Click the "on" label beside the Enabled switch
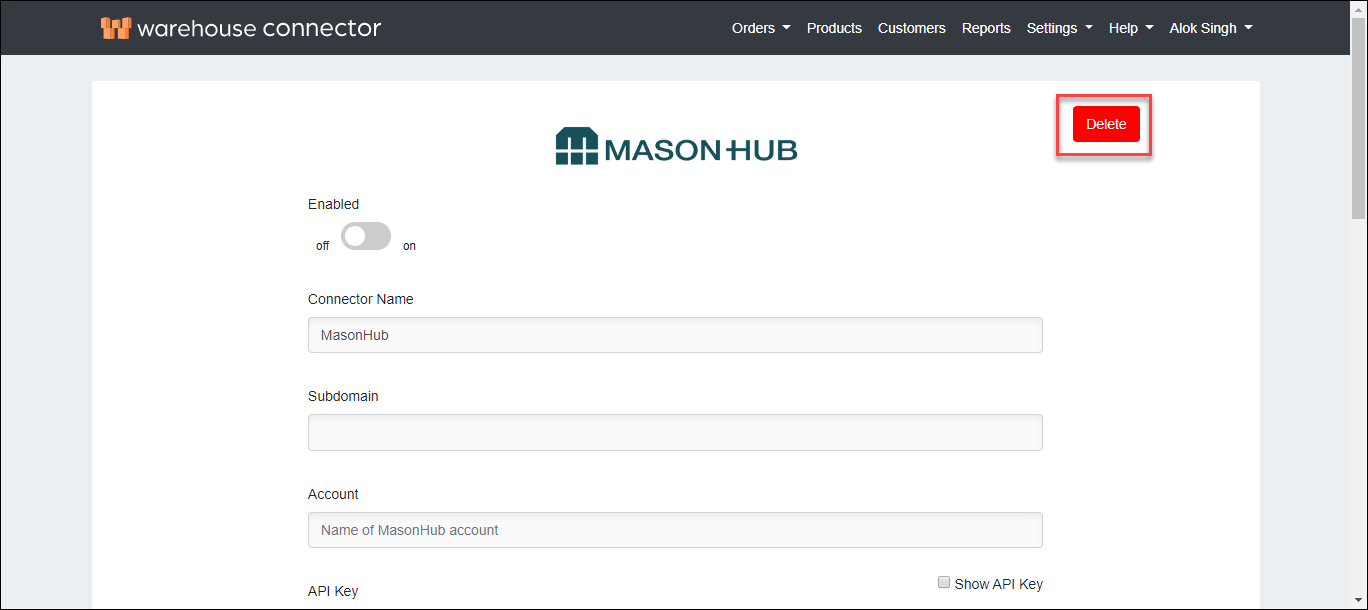 click(x=409, y=246)
